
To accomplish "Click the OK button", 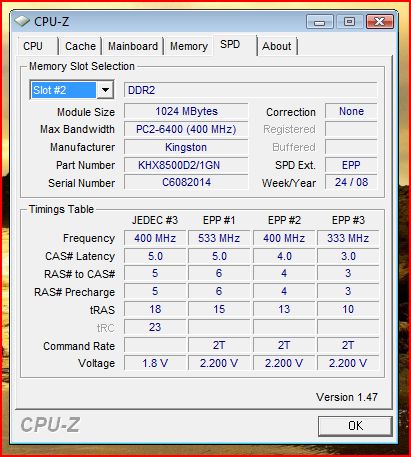I will coord(355,426).
